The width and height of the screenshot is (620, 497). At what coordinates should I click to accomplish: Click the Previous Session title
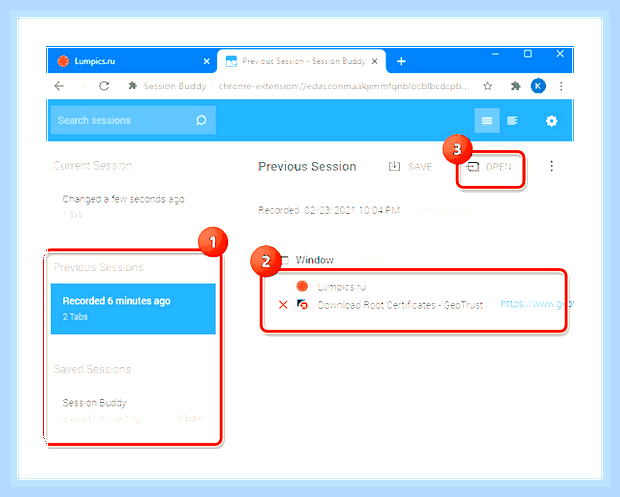(x=307, y=166)
